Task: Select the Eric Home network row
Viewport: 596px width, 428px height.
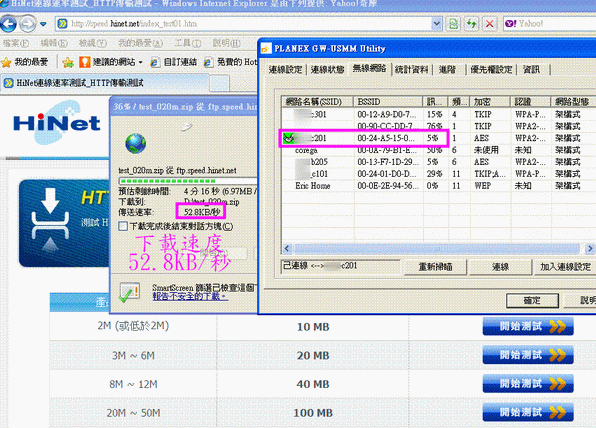Action: tap(439, 186)
